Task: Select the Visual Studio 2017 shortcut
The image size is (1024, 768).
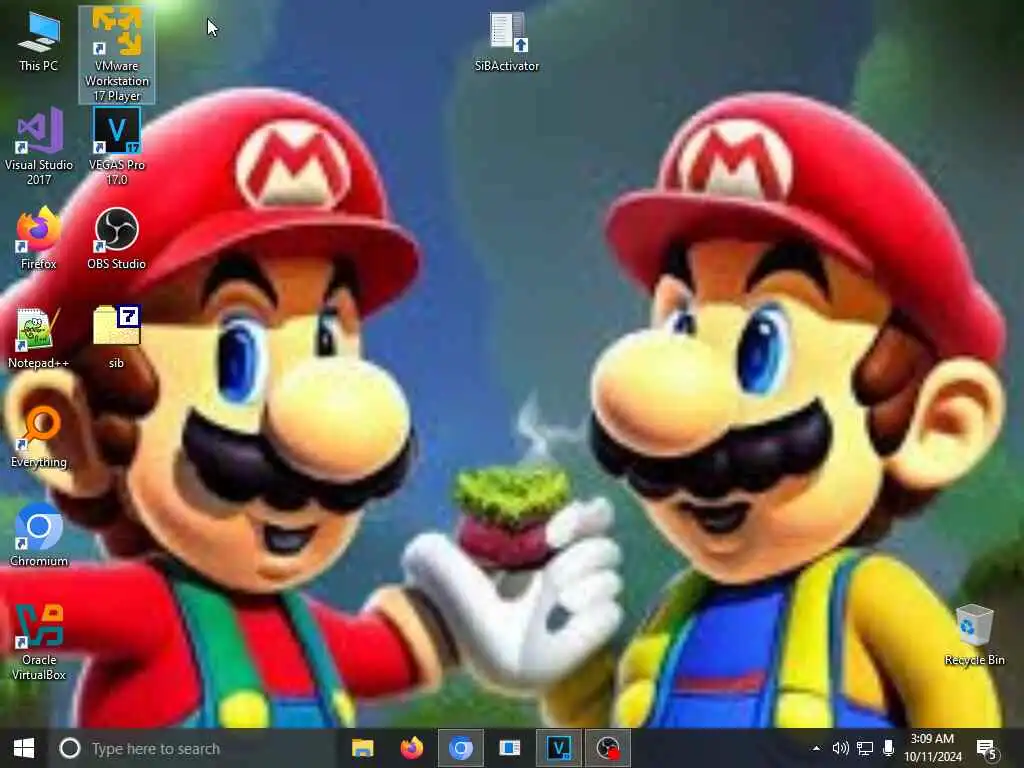Action: (x=39, y=146)
